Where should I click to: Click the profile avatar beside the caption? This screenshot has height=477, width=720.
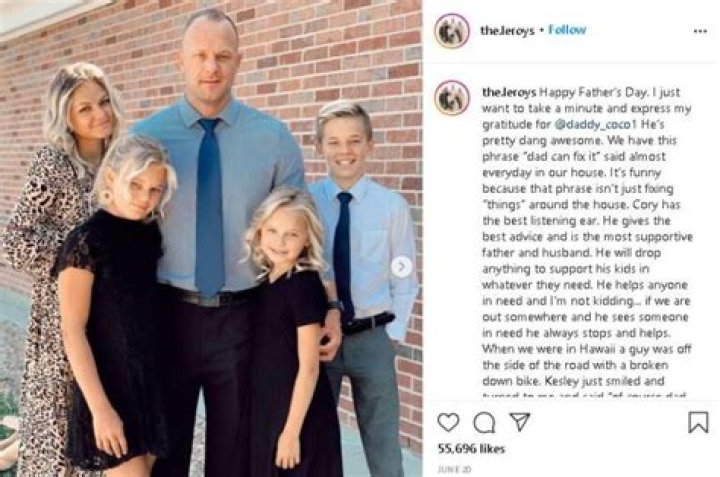click(x=452, y=97)
